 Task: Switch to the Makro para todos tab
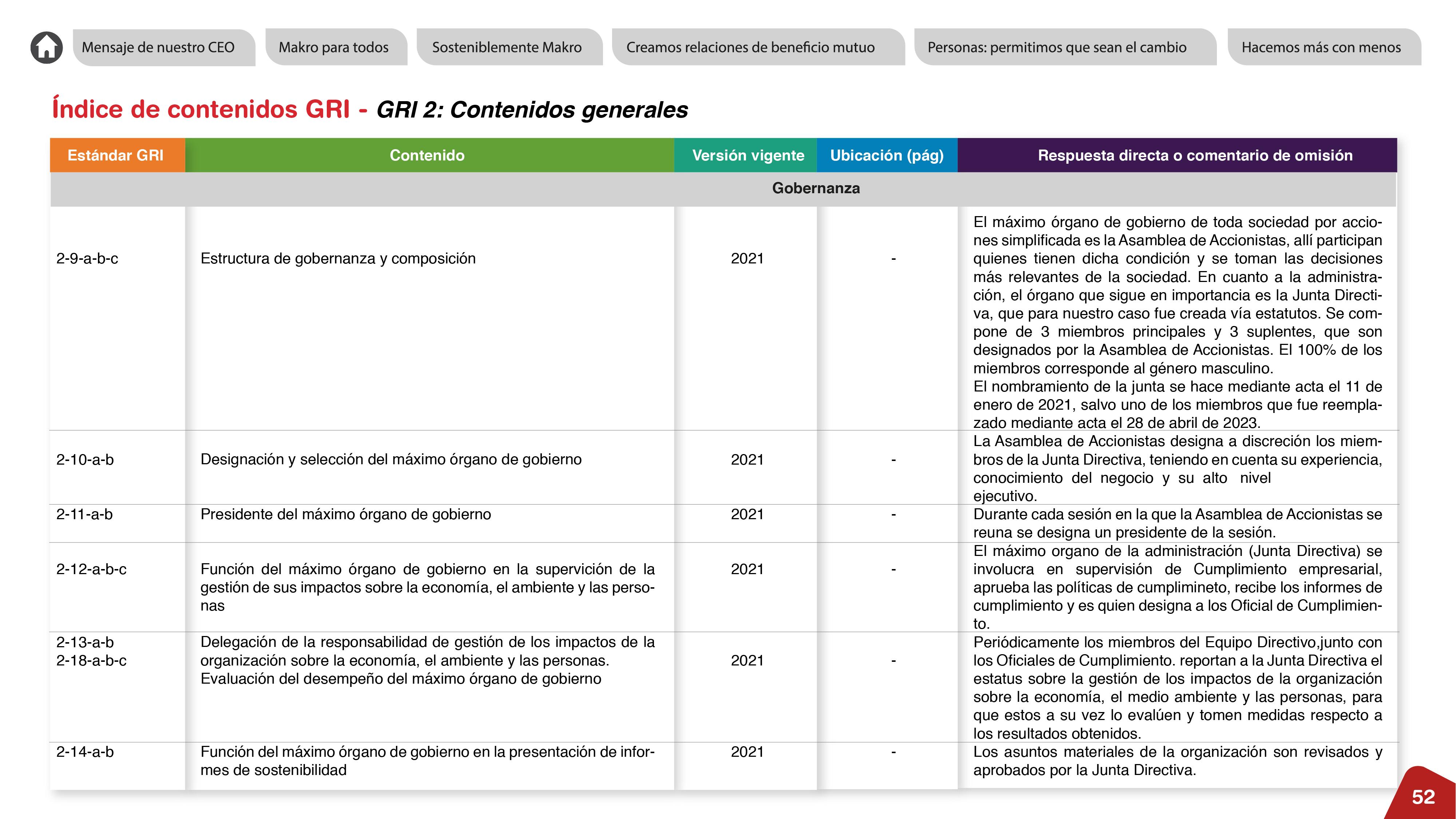[333, 47]
